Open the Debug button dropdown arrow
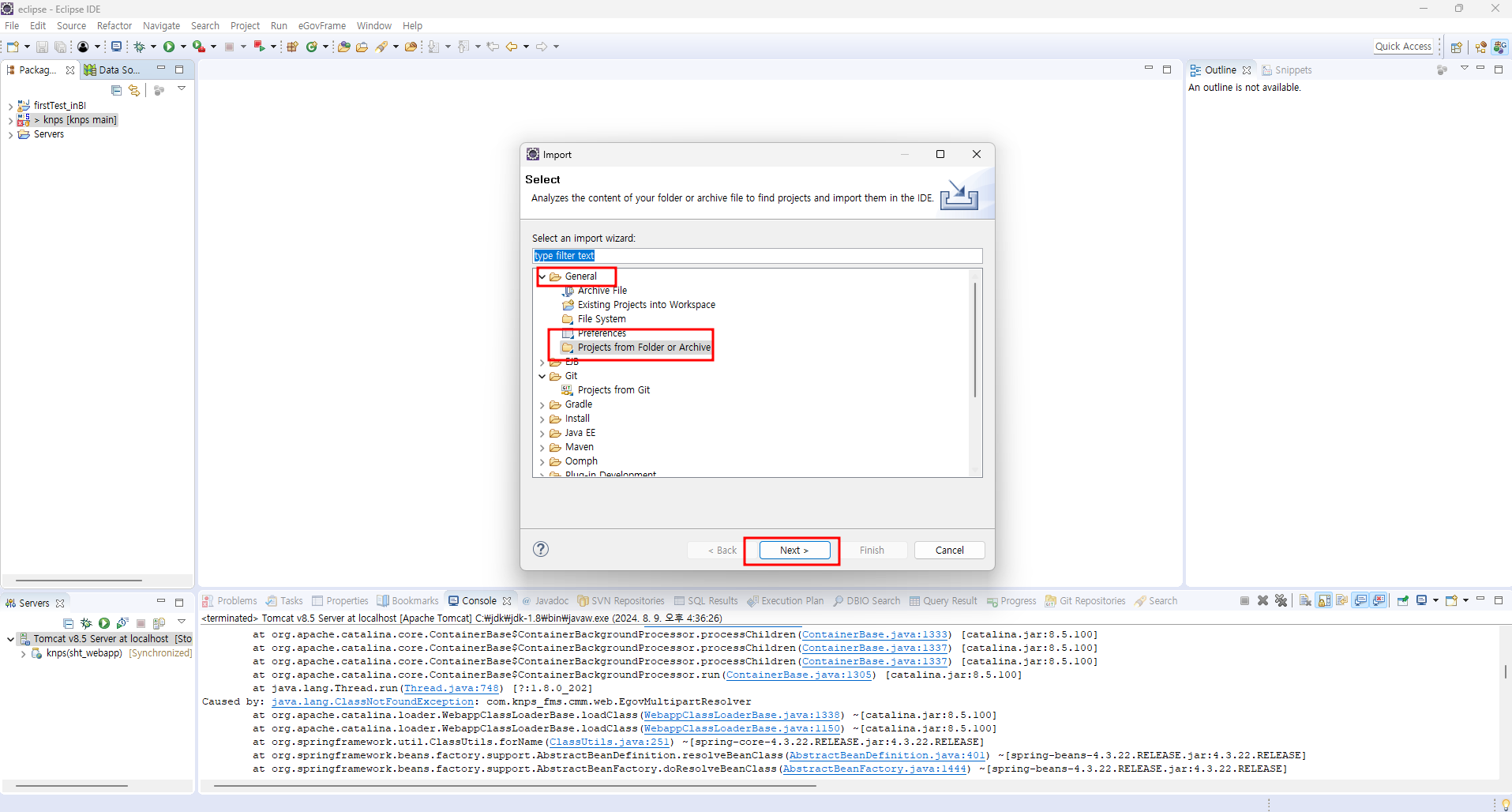The width and height of the screenshot is (1512, 812). [153, 47]
